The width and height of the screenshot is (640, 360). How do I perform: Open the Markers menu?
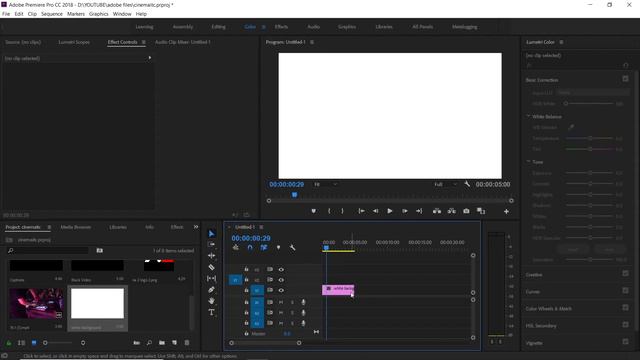point(76,14)
